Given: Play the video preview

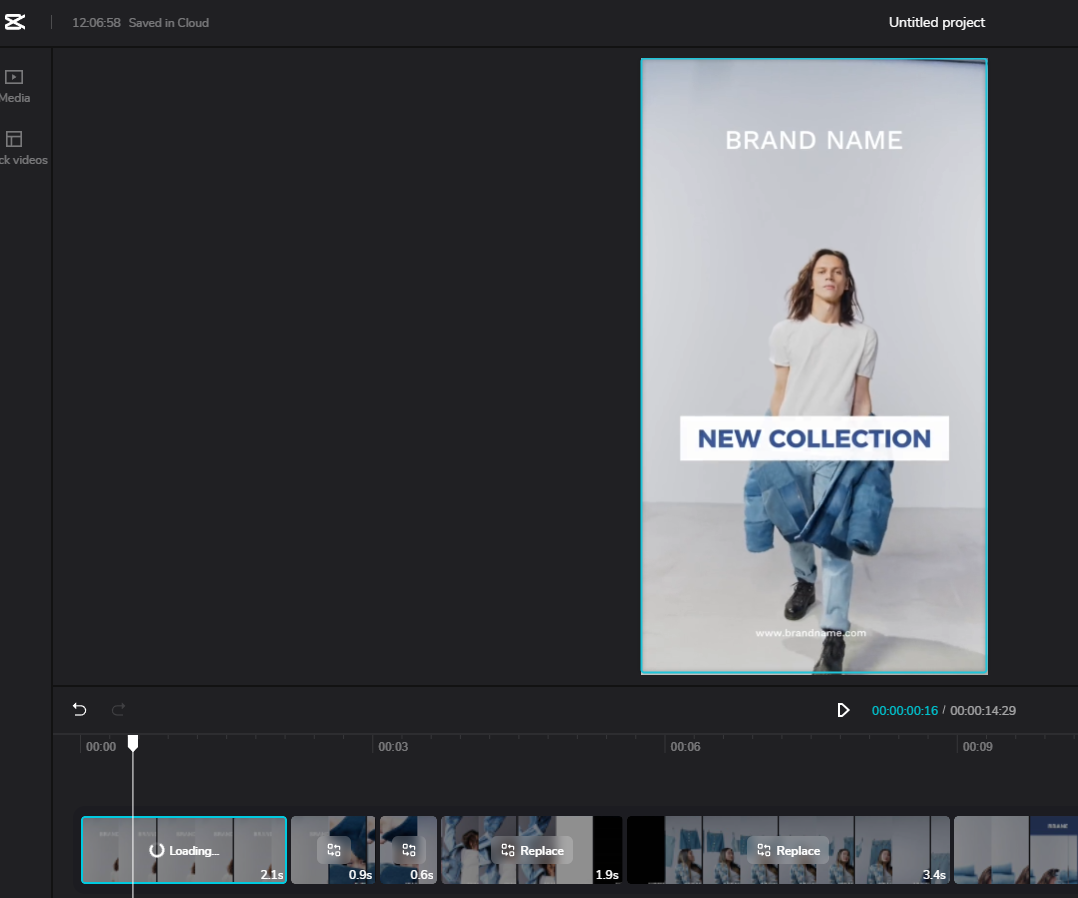Looking at the screenshot, I should (843, 710).
